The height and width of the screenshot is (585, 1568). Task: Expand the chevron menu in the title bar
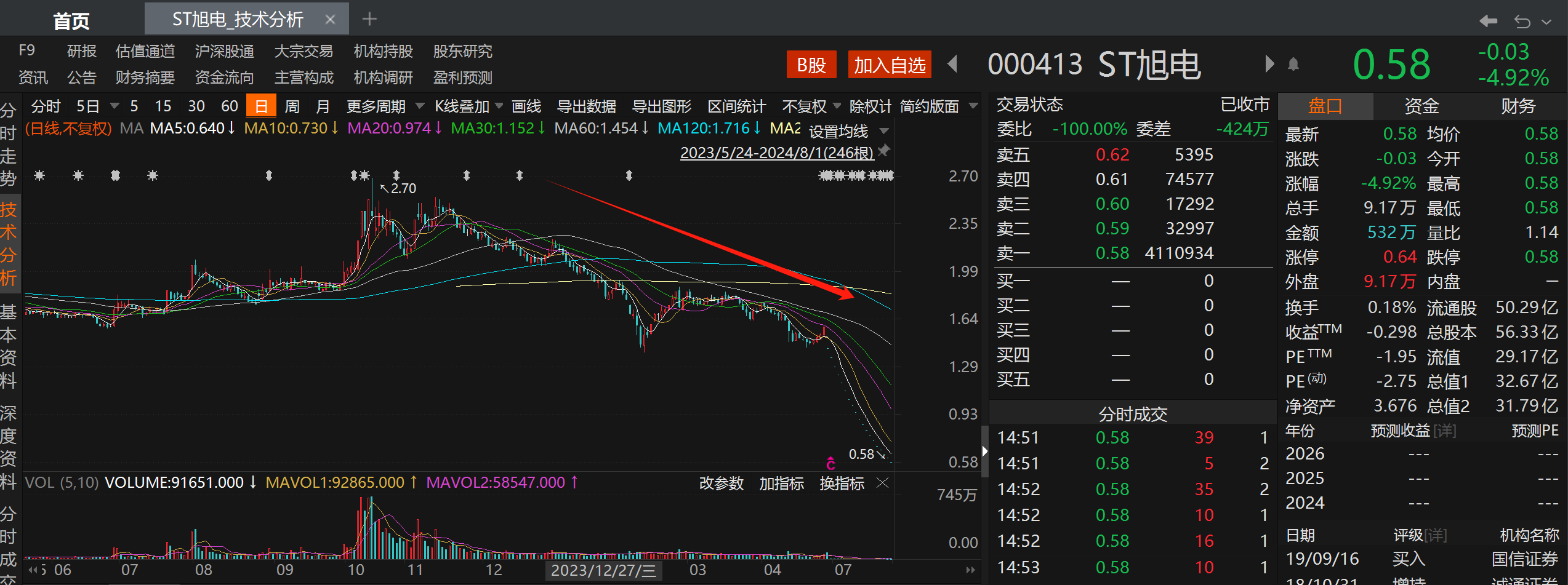[x=1546, y=22]
